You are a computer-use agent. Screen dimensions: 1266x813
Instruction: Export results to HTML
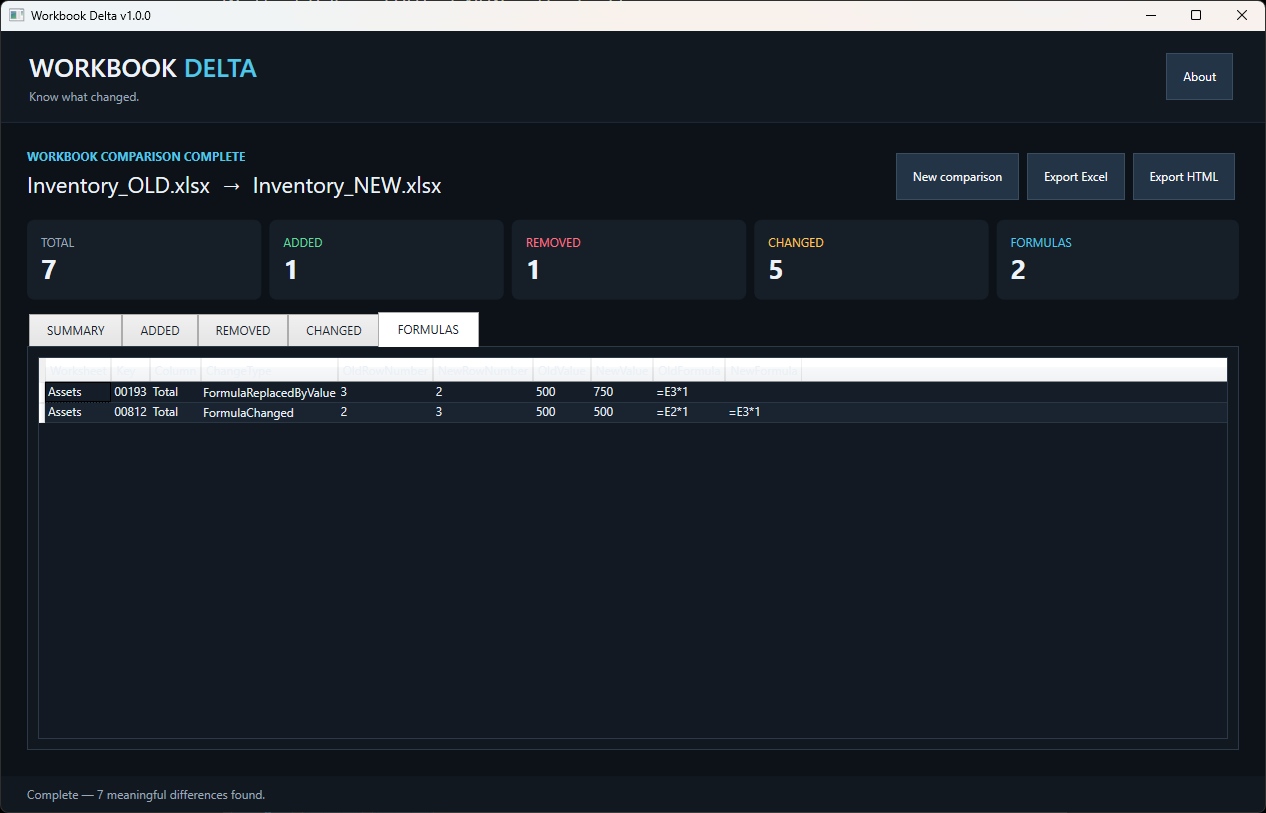[x=1184, y=177]
